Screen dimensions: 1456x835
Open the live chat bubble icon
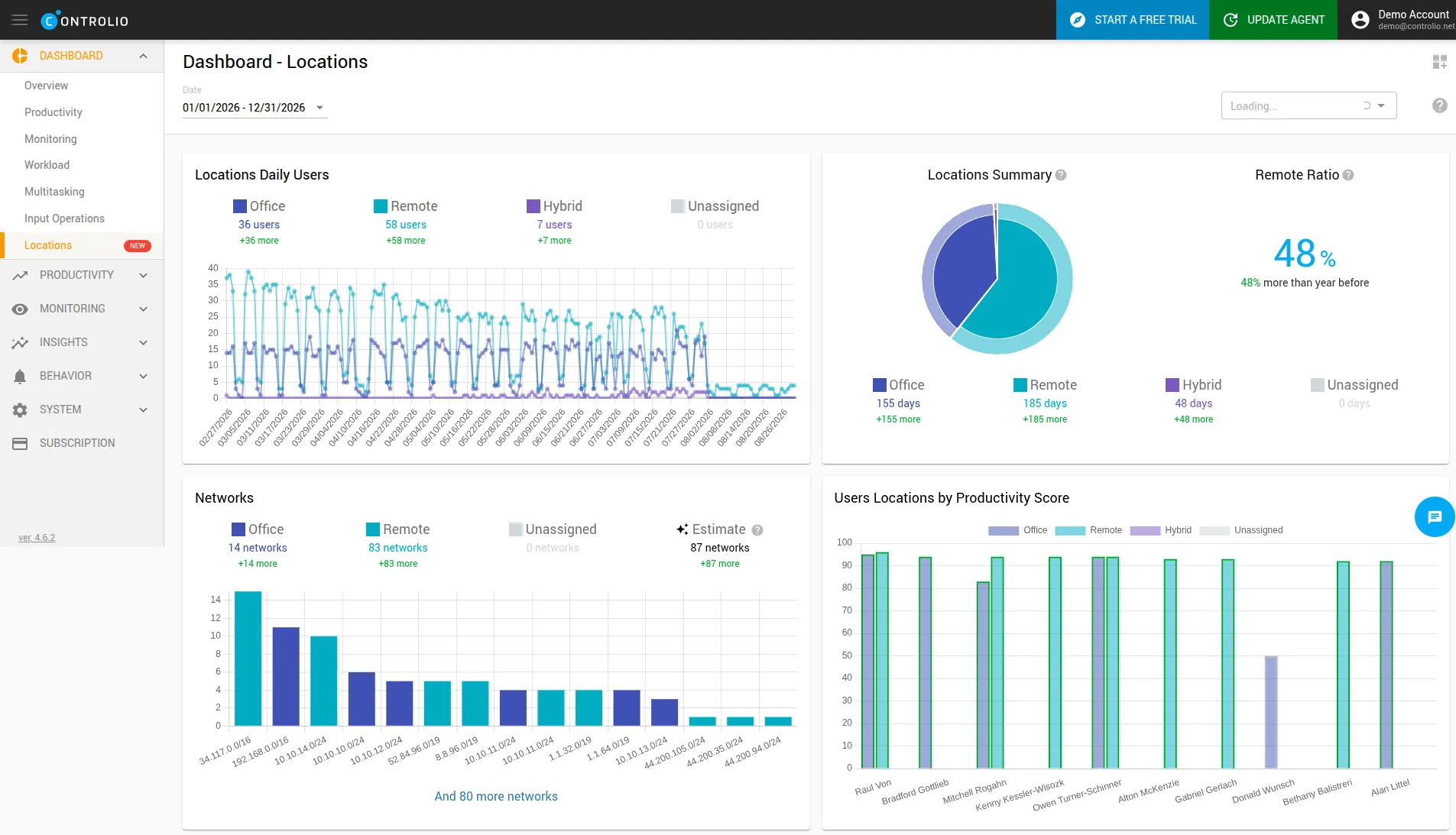point(1435,517)
